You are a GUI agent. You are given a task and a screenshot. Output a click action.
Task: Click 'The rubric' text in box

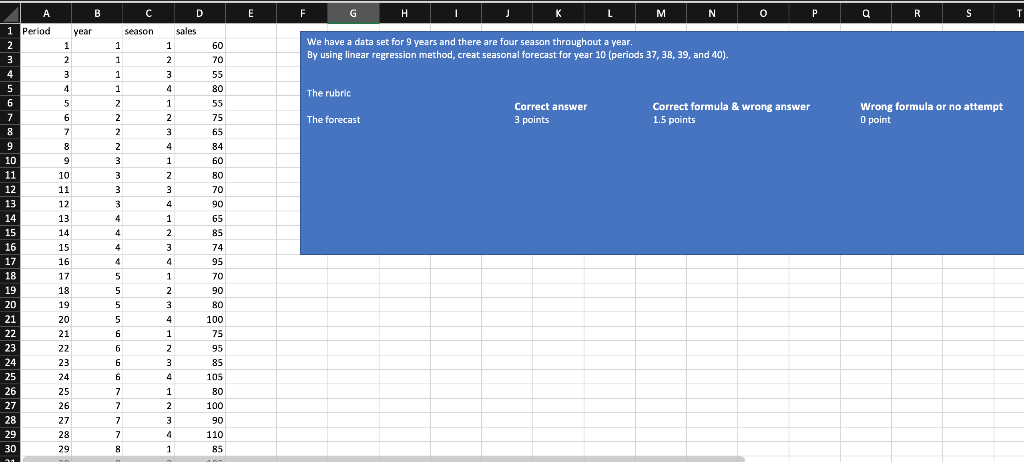coord(328,93)
